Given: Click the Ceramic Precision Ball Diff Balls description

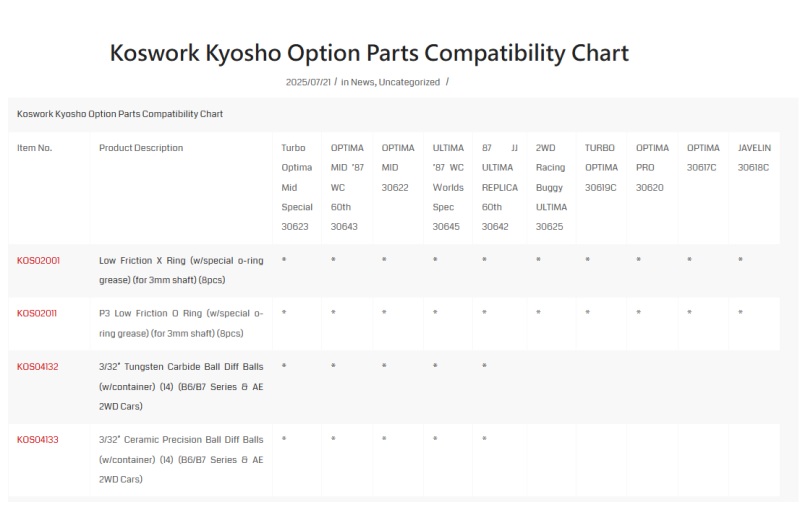Looking at the screenshot, I should 181,460.
